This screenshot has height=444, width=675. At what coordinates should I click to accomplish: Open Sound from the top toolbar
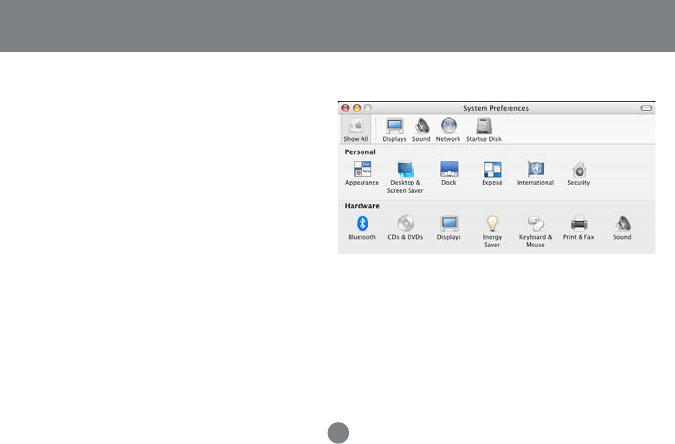click(421, 130)
